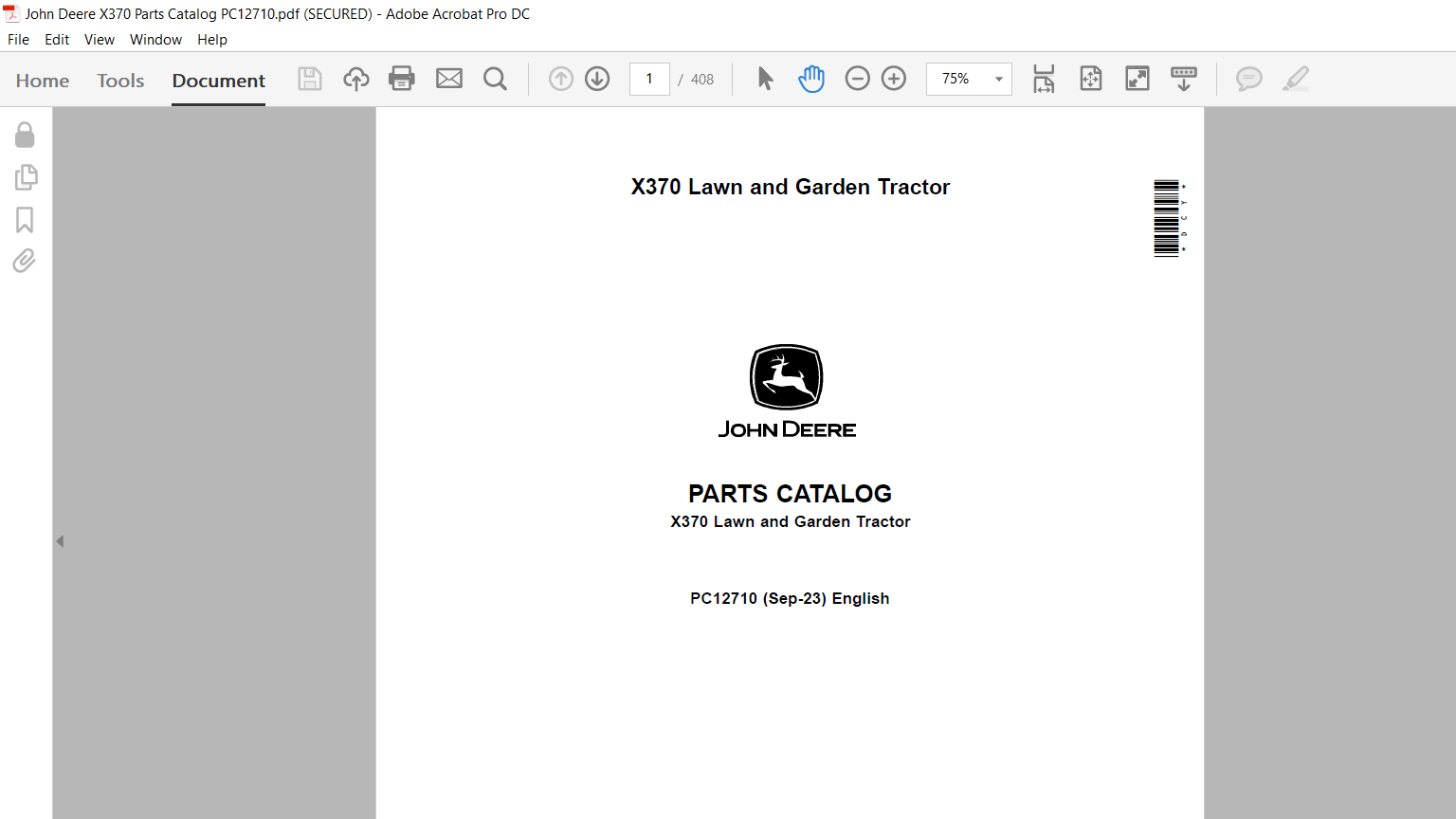
Task: Open the Attachments paperclip panel
Action: [25, 261]
